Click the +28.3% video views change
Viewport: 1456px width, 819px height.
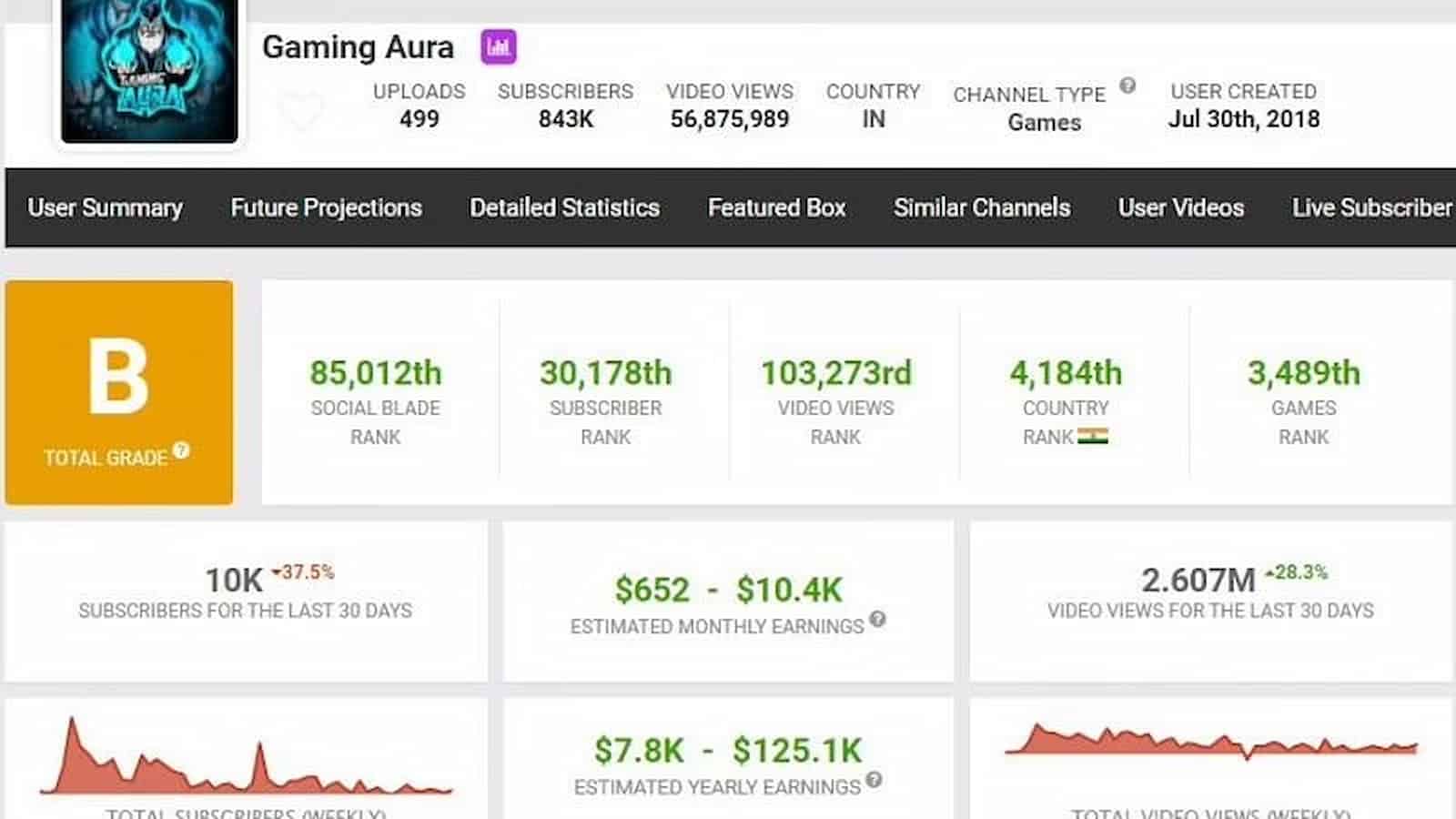(1296, 572)
